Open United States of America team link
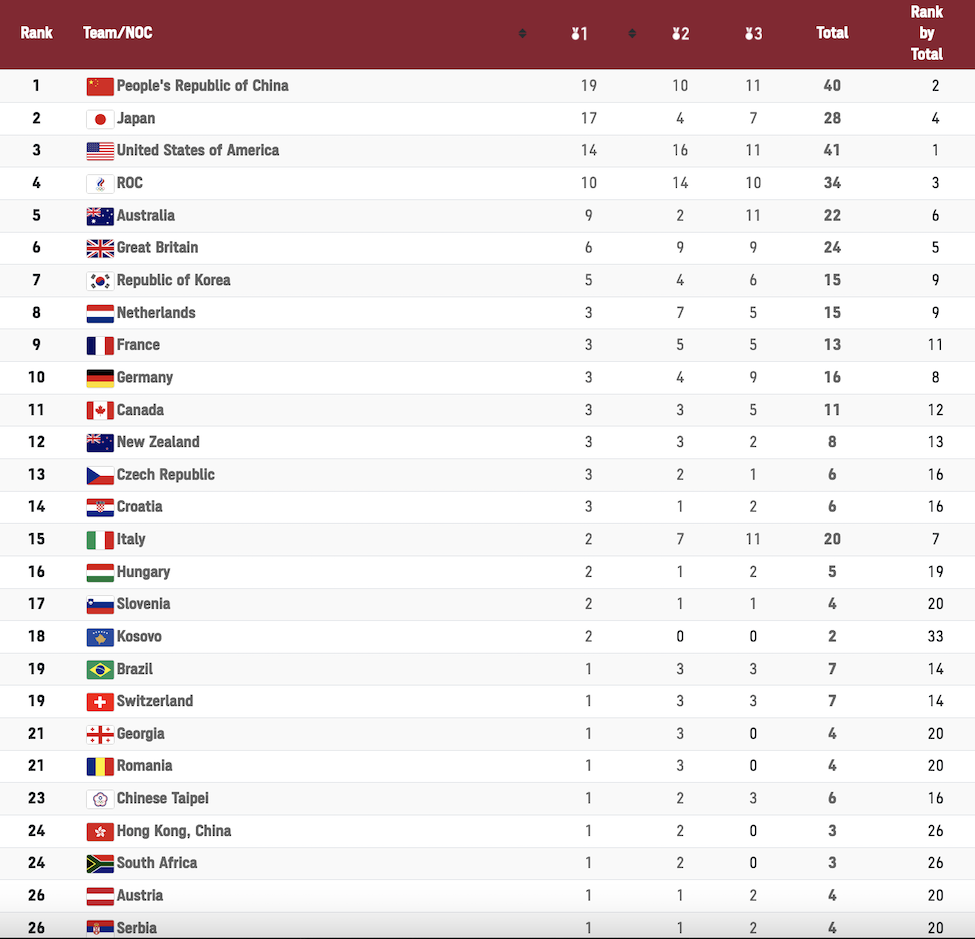The height and width of the screenshot is (939, 975). [198, 150]
